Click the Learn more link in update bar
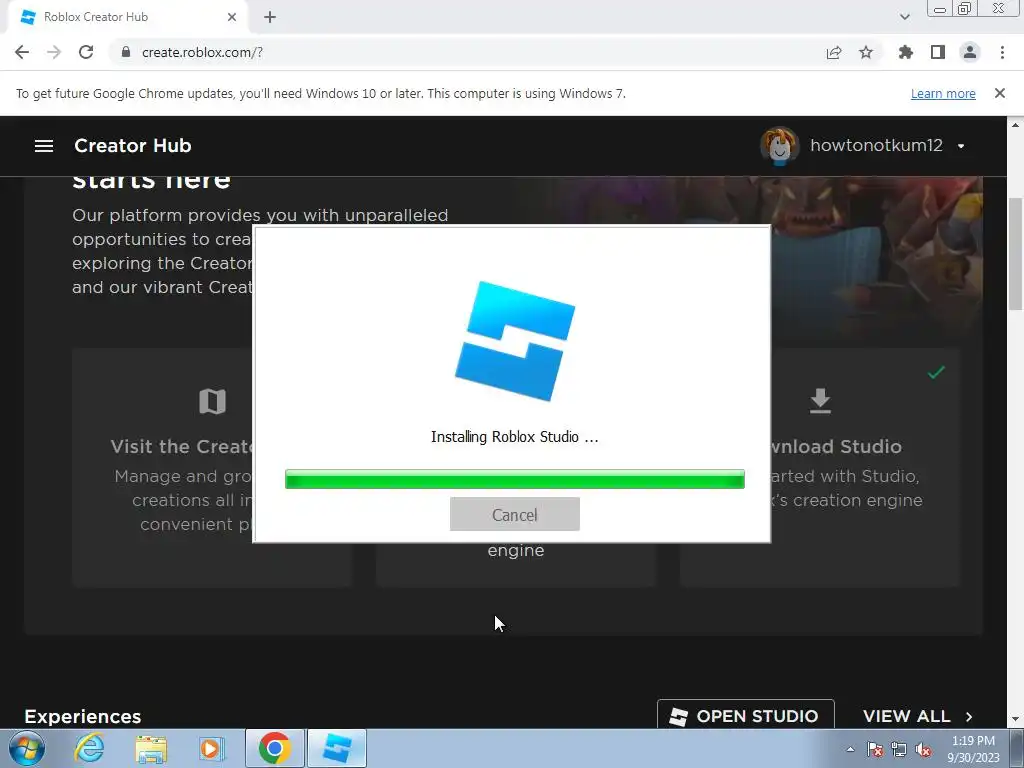The height and width of the screenshot is (768, 1024). 943,93
